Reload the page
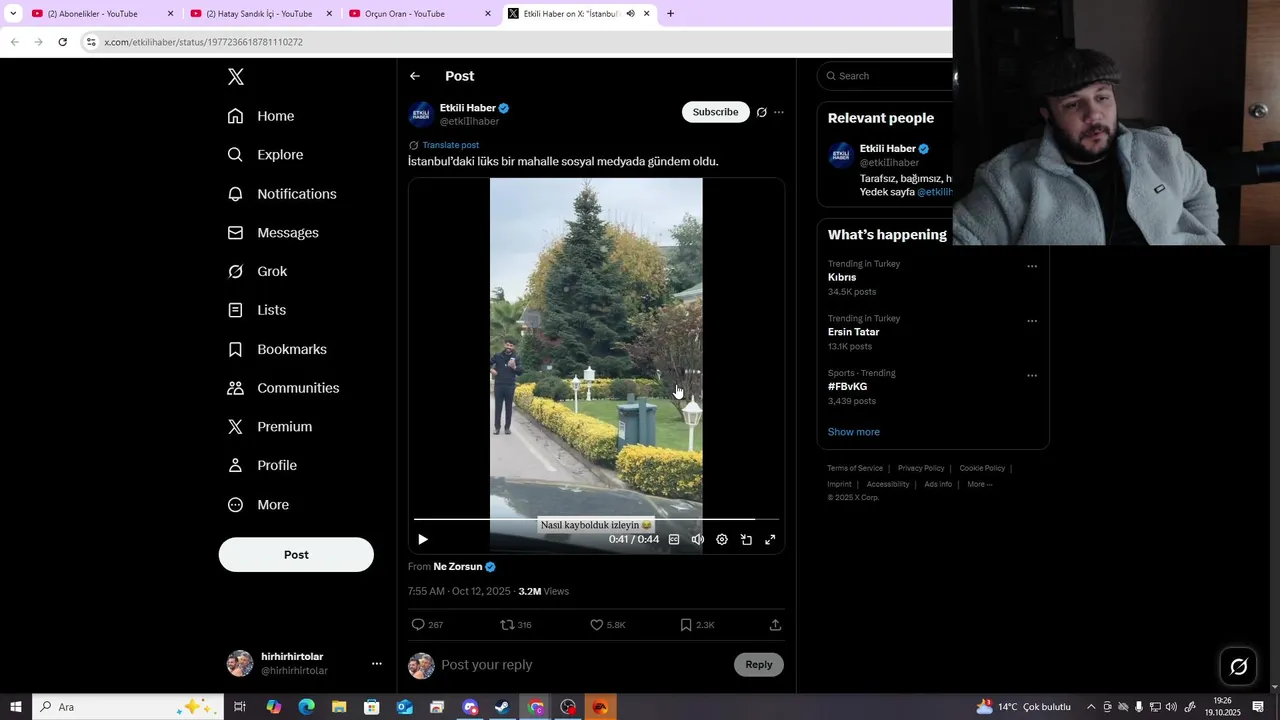 [62, 42]
